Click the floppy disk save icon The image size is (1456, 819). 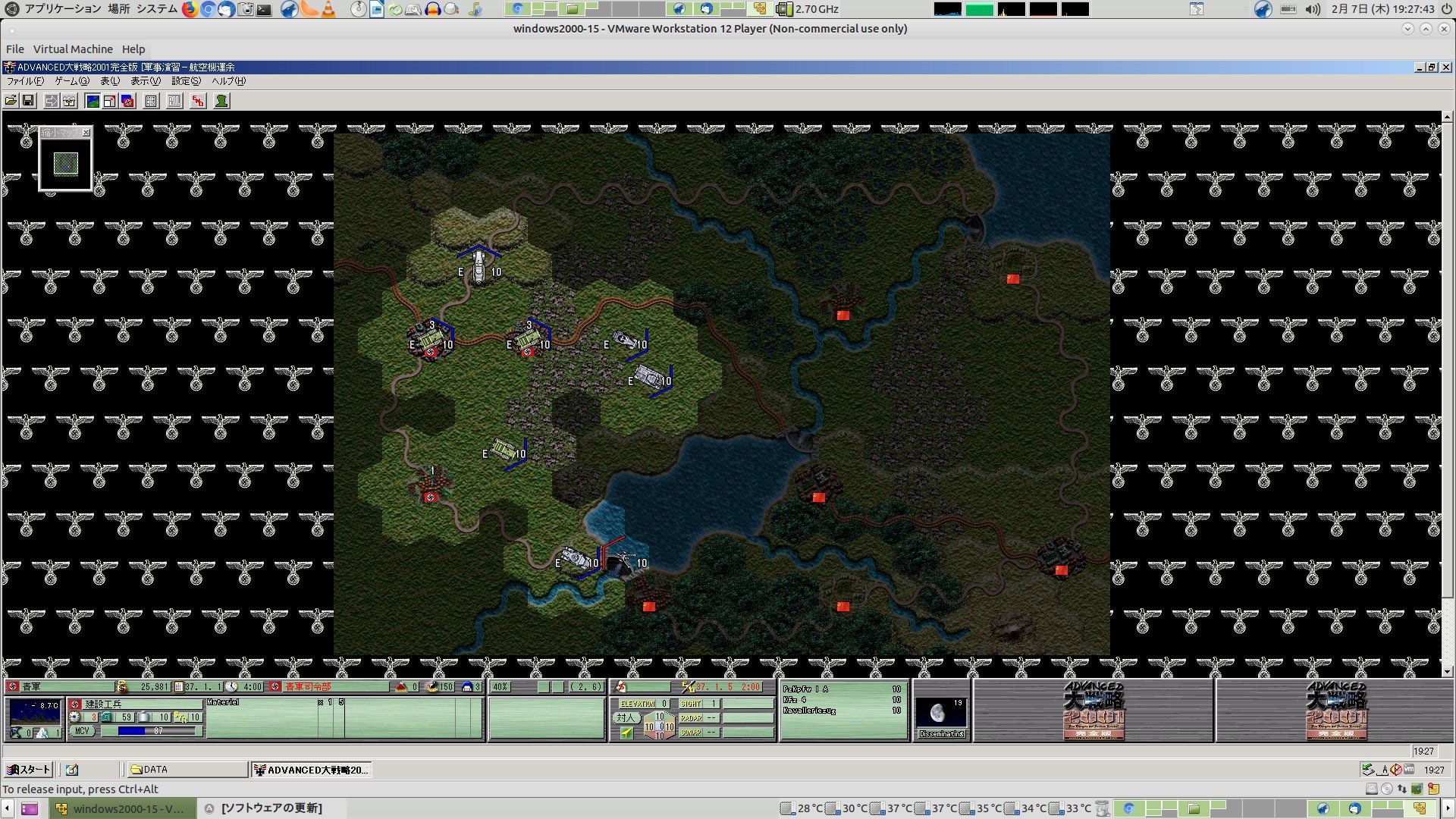(28, 101)
